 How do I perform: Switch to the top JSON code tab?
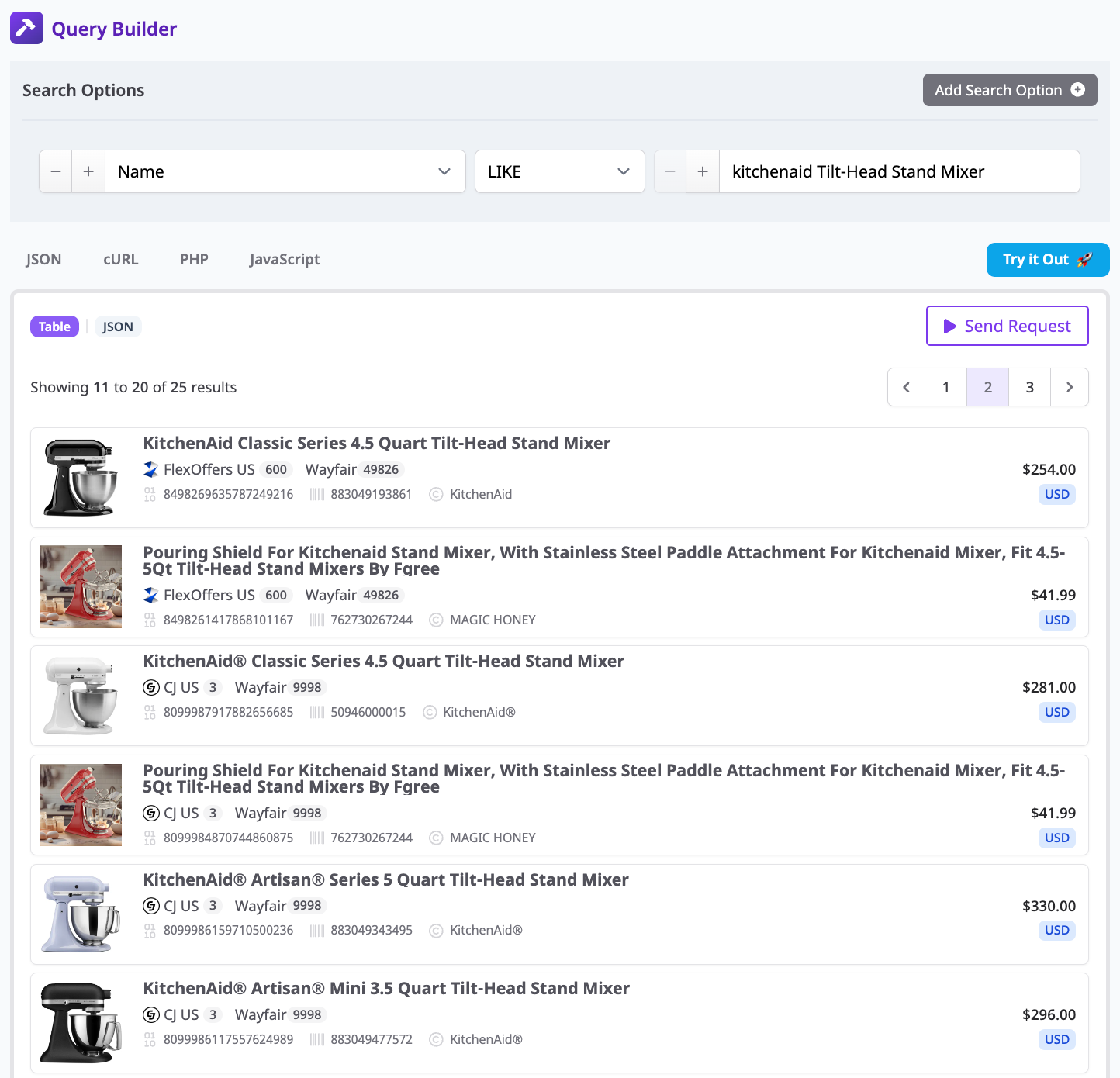click(x=43, y=259)
